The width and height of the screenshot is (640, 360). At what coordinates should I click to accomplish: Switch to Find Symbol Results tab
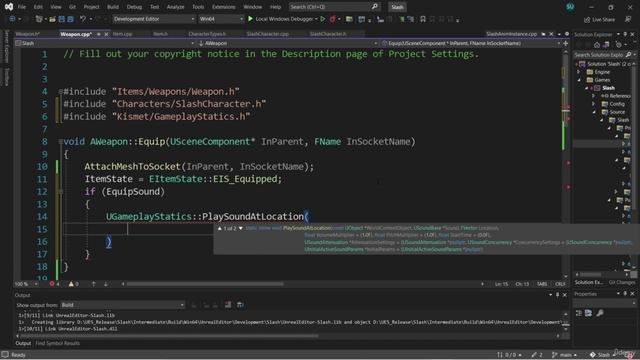58,343
